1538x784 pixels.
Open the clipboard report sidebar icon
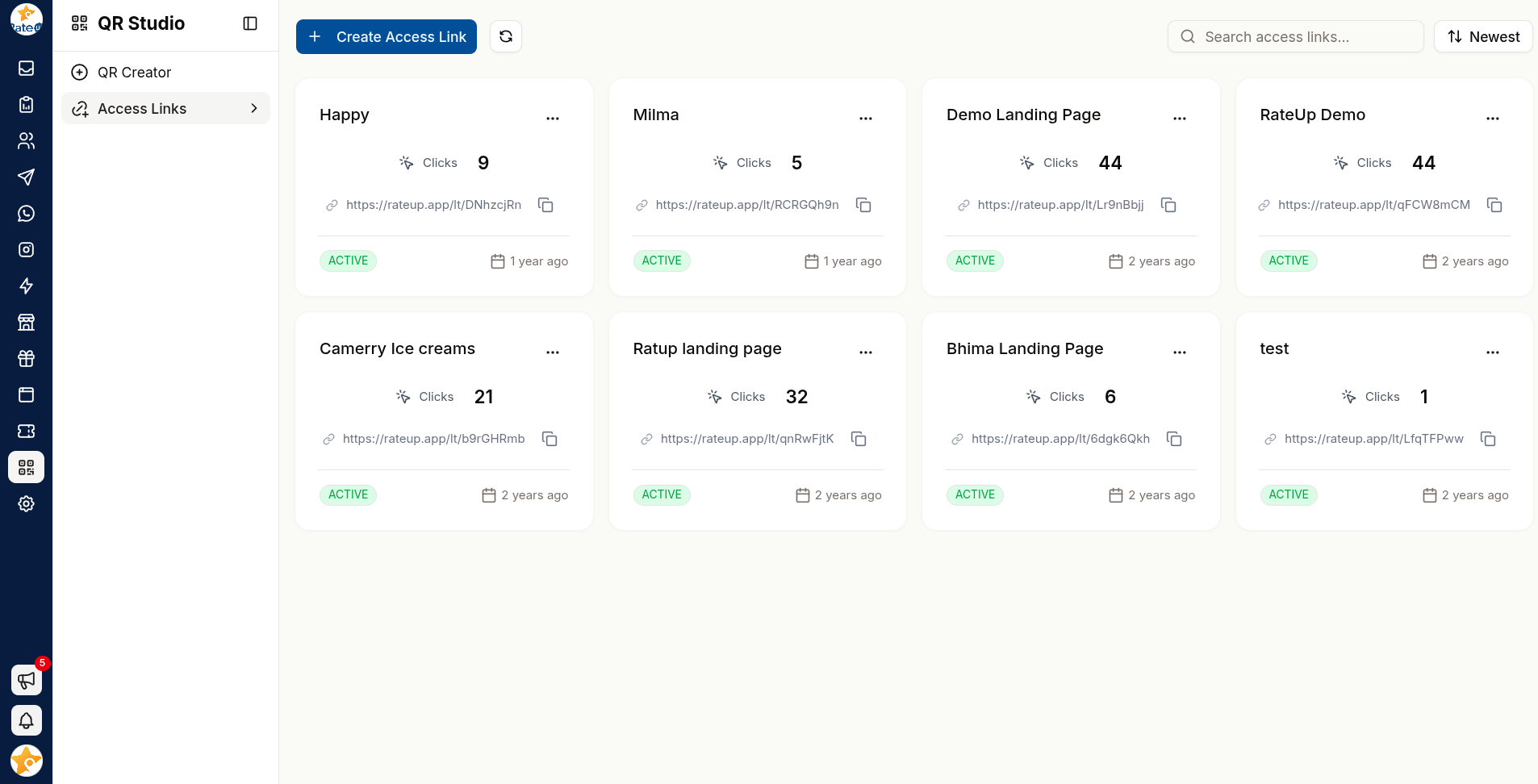click(26, 105)
